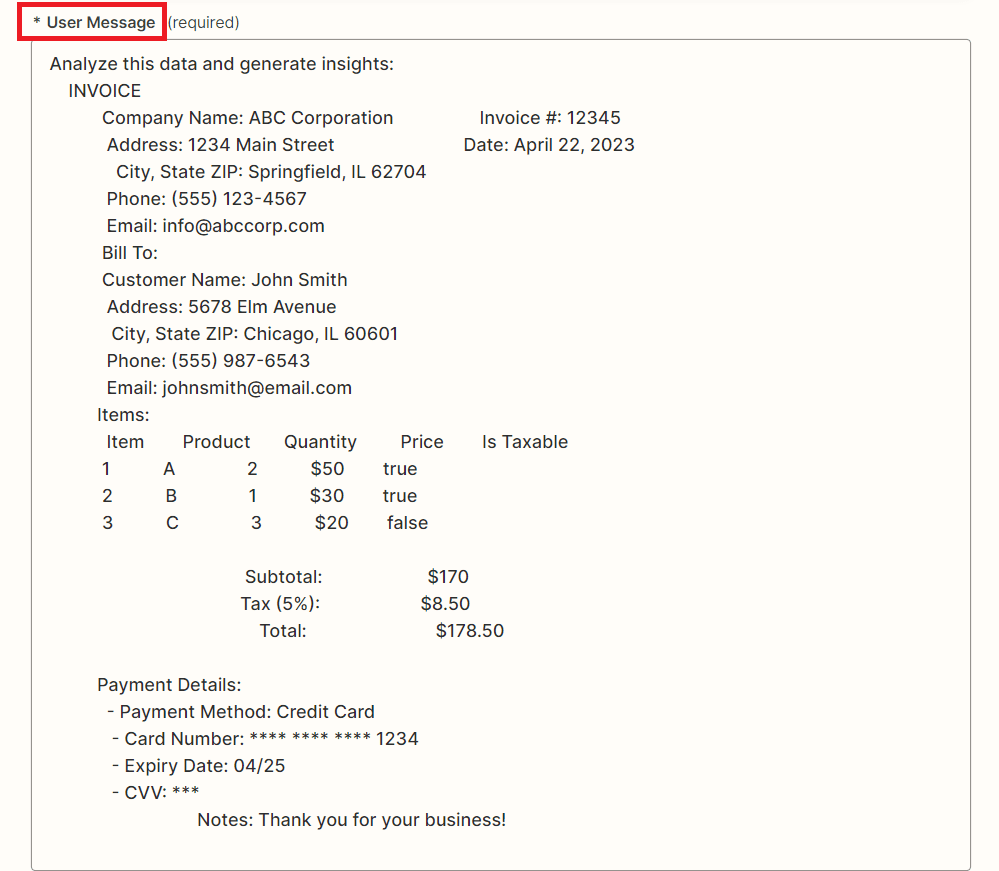Select the (required) indicator text
The image size is (999, 871).
pyautogui.click(x=203, y=21)
